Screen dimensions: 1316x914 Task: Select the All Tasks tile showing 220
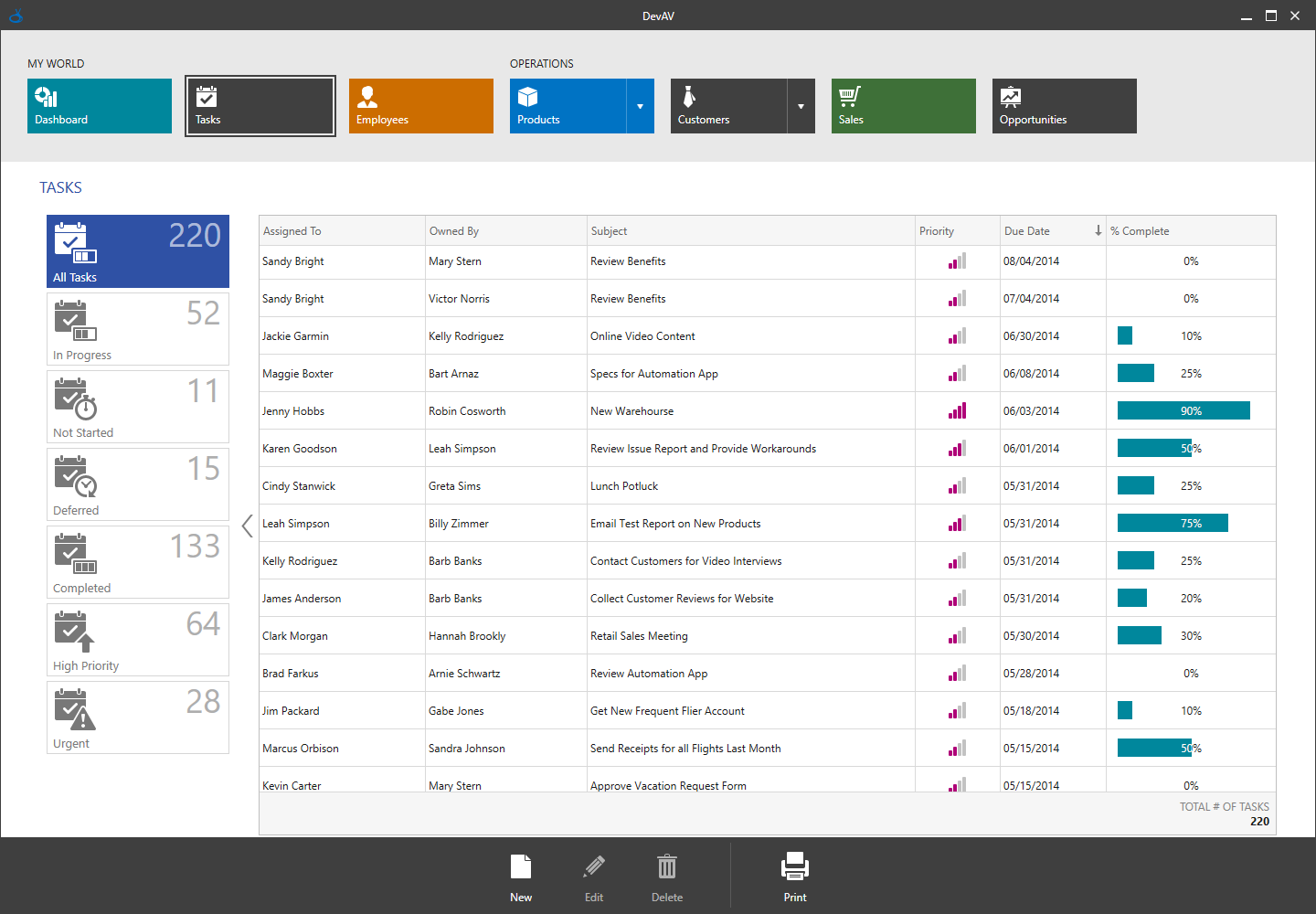(137, 251)
